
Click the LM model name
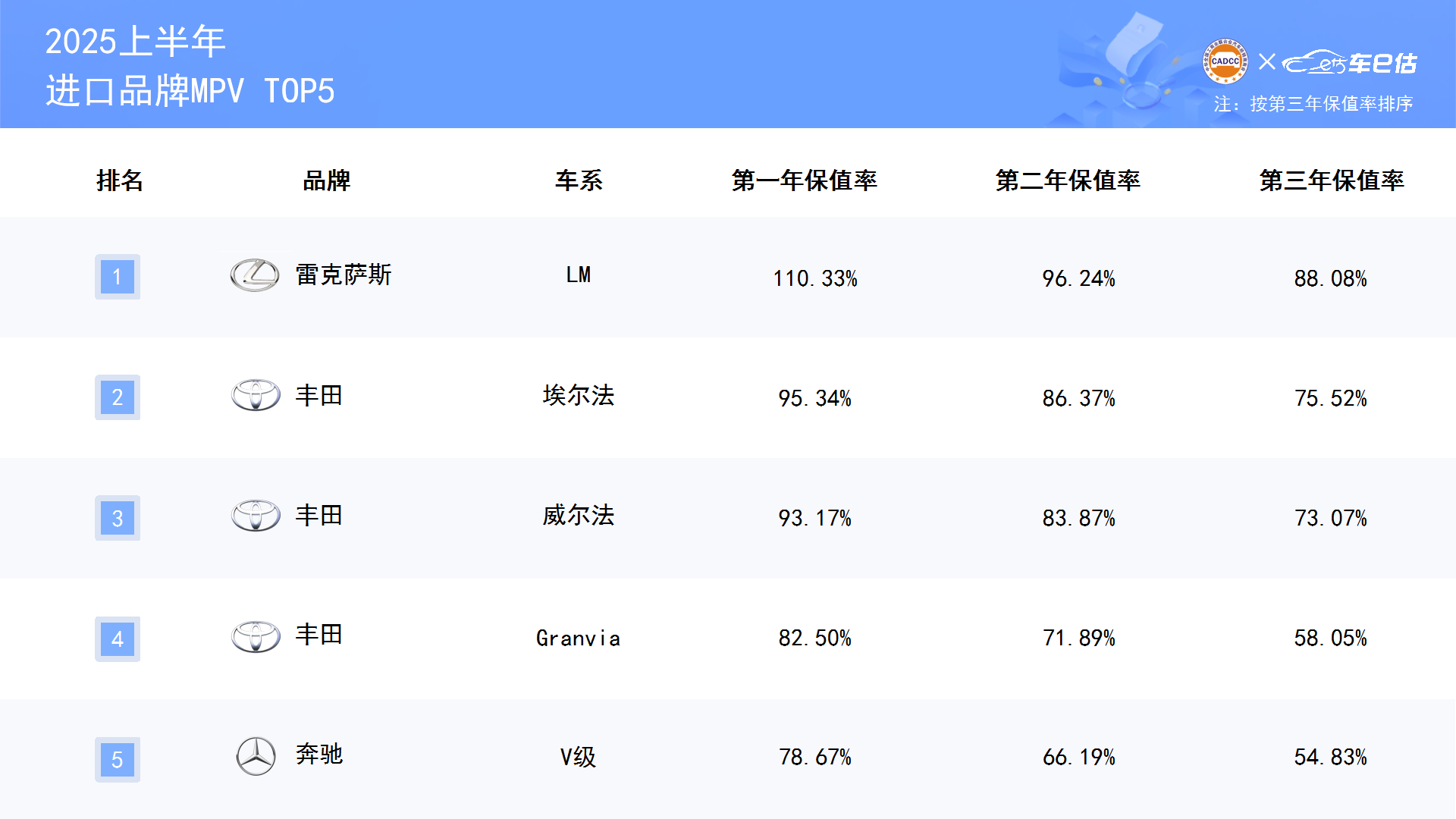point(579,275)
